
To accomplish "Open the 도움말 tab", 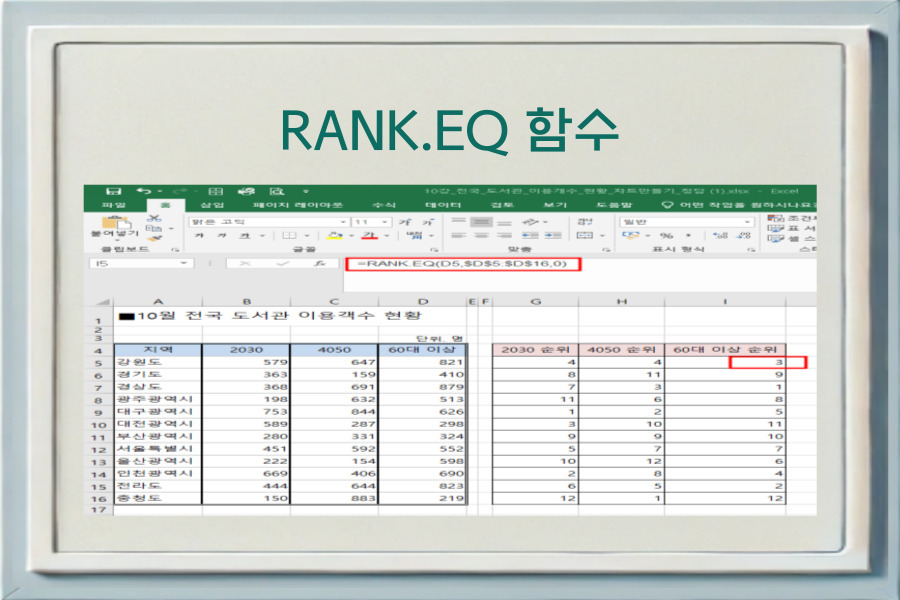I will point(614,205).
